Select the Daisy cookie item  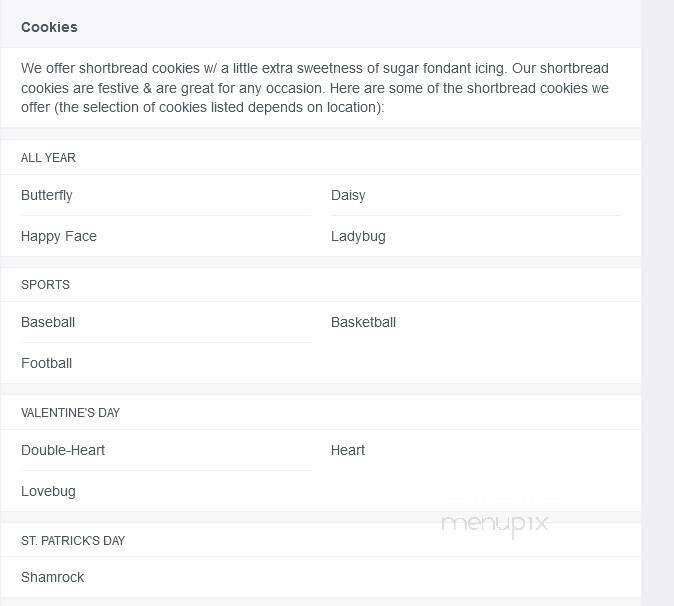[348, 196]
